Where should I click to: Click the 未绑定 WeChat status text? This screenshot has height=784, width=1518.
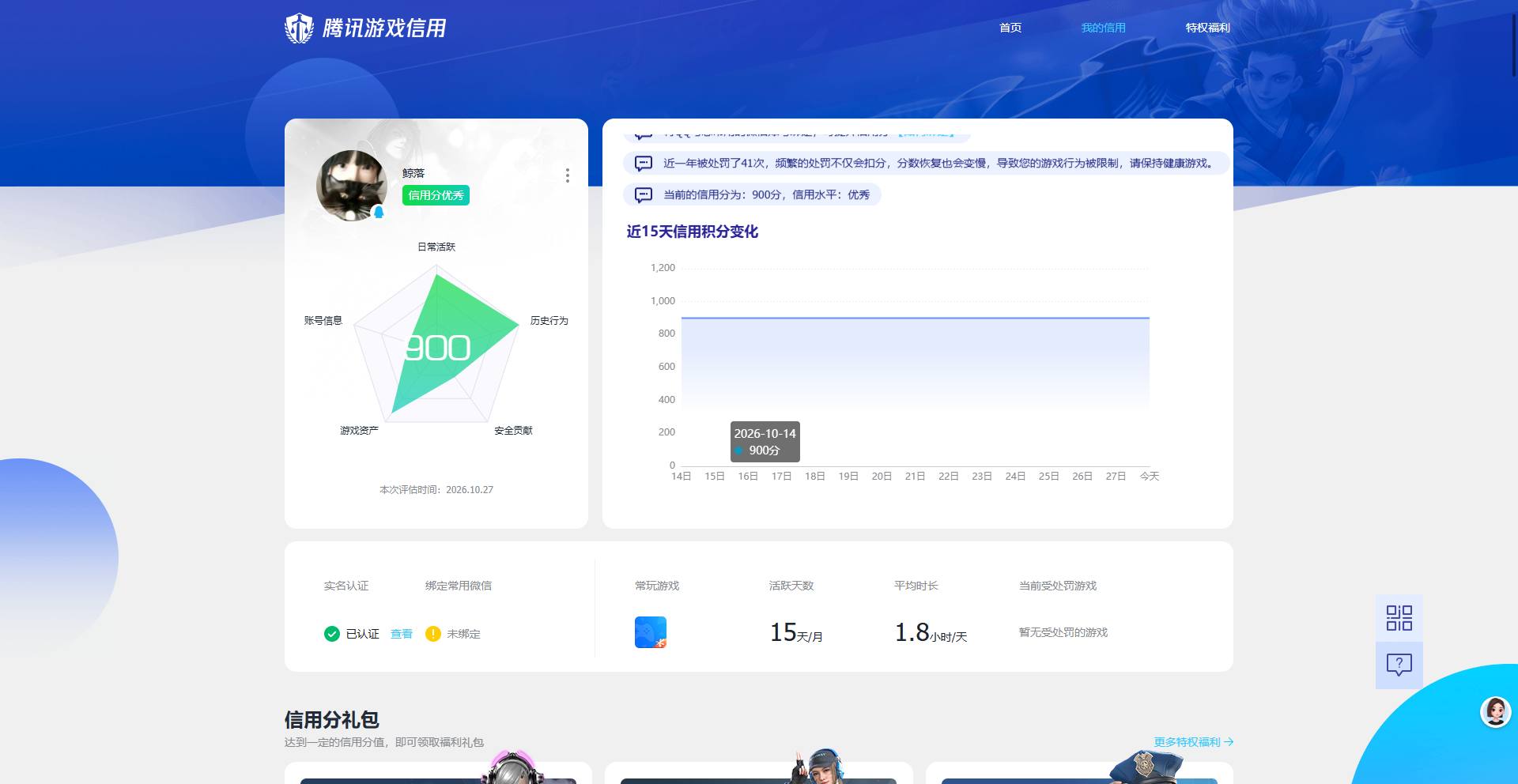[463, 634]
